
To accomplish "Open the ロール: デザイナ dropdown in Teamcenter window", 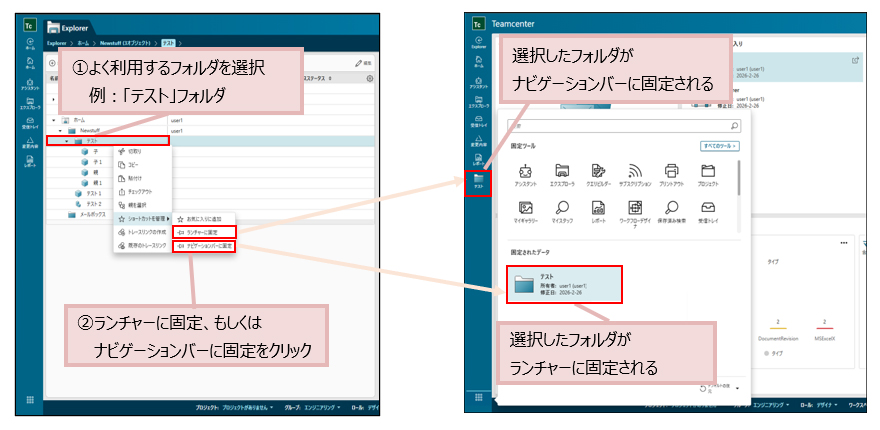I will click(819, 404).
